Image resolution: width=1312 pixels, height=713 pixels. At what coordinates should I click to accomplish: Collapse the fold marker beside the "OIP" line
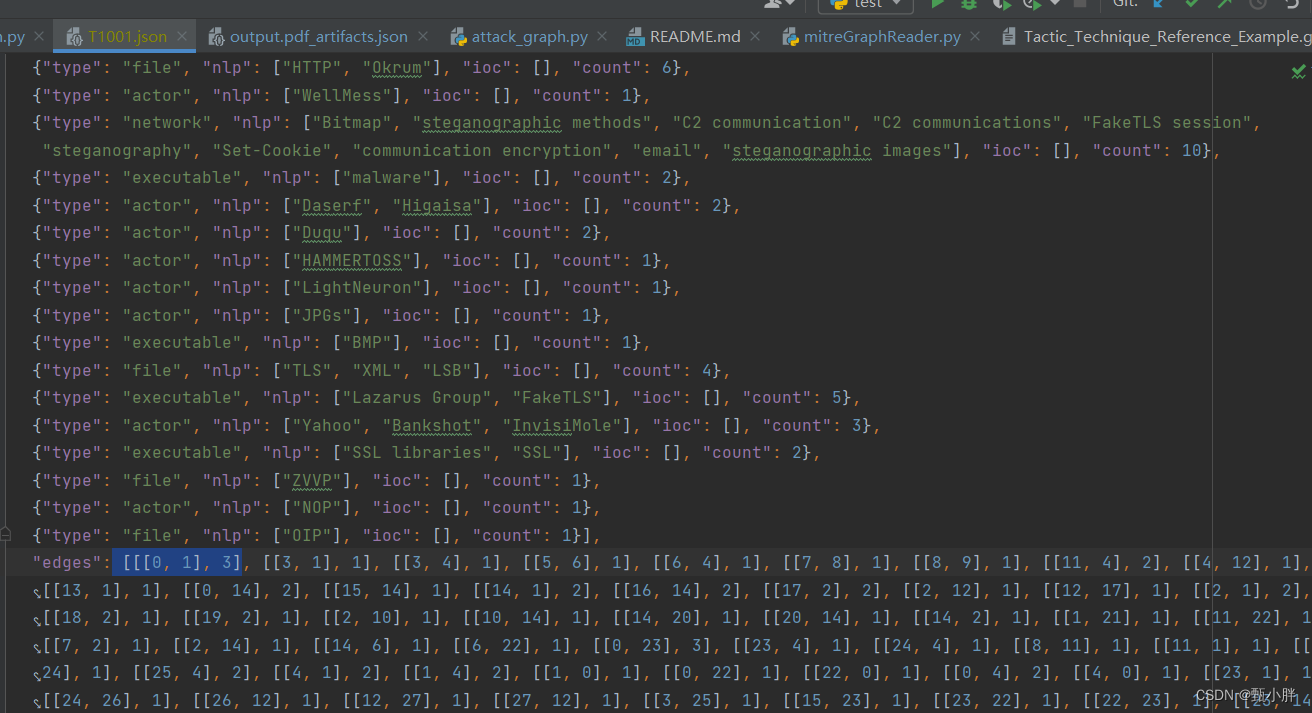(6, 534)
